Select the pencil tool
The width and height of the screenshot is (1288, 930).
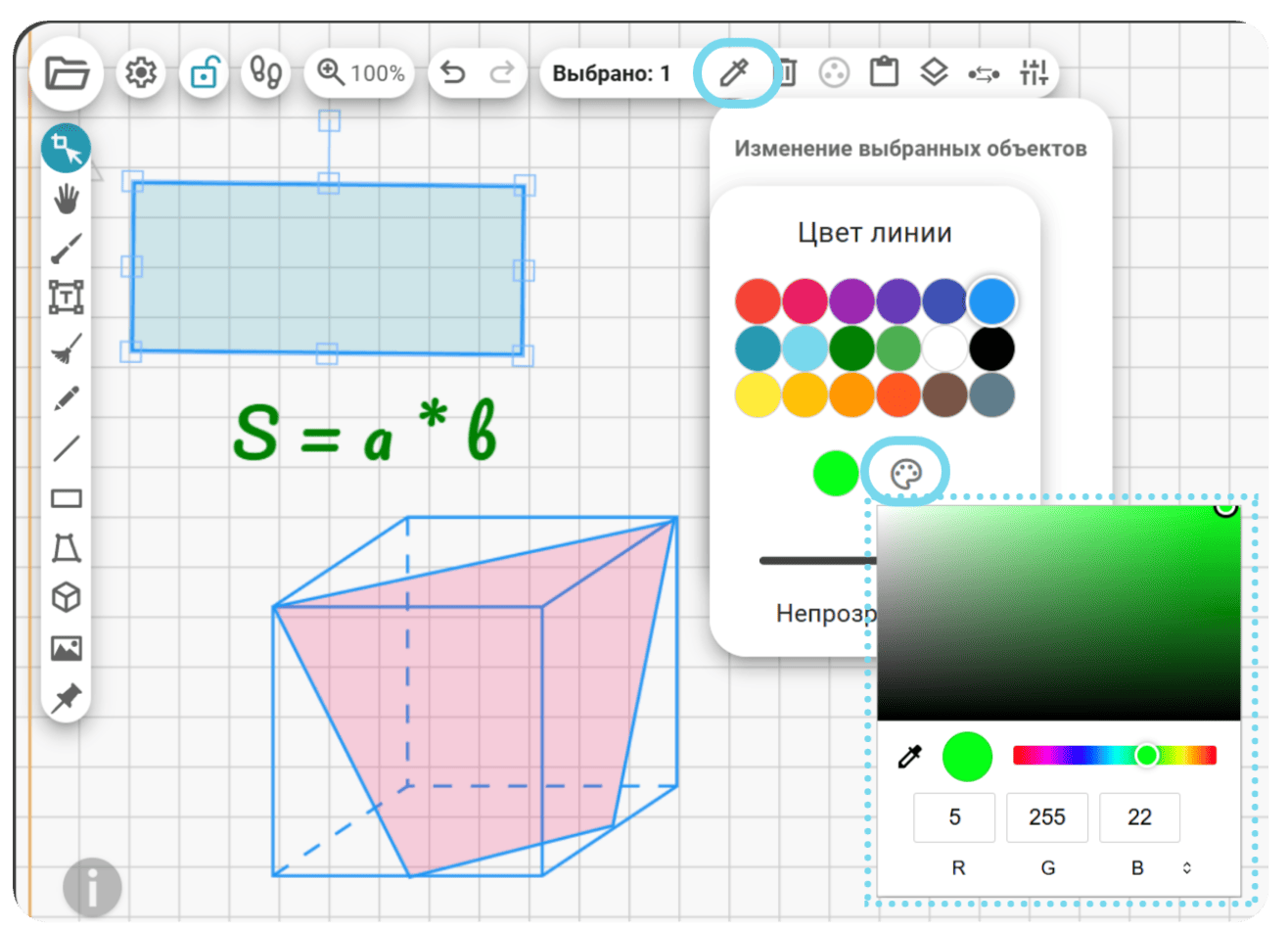pyautogui.click(x=67, y=398)
